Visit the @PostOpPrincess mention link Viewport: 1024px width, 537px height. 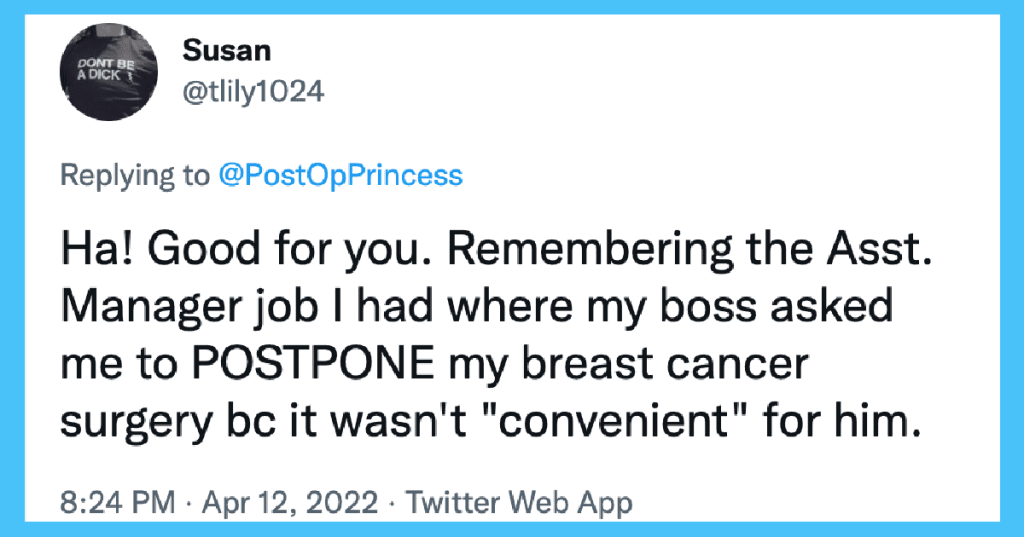tap(340, 175)
